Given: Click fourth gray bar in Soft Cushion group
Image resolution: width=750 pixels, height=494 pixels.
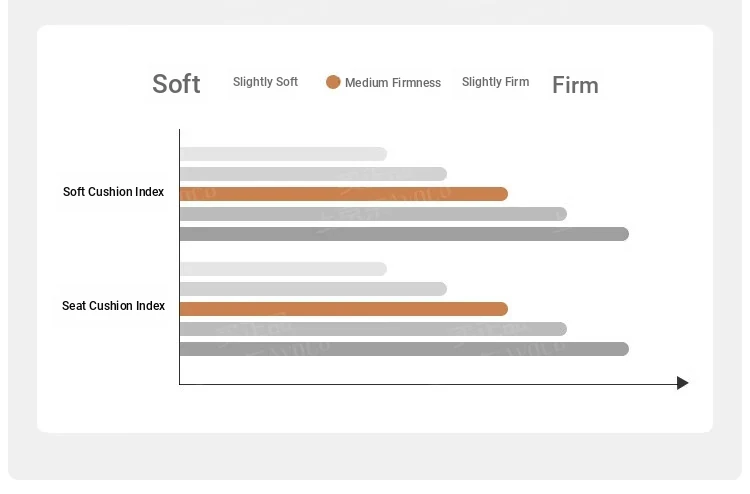Looking at the screenshot, I should point(374,214).
